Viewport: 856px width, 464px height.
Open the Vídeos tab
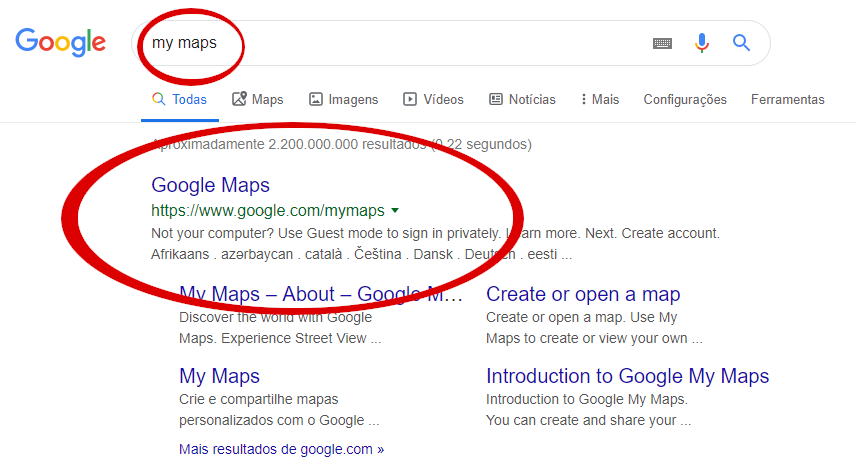click(433, 99)
